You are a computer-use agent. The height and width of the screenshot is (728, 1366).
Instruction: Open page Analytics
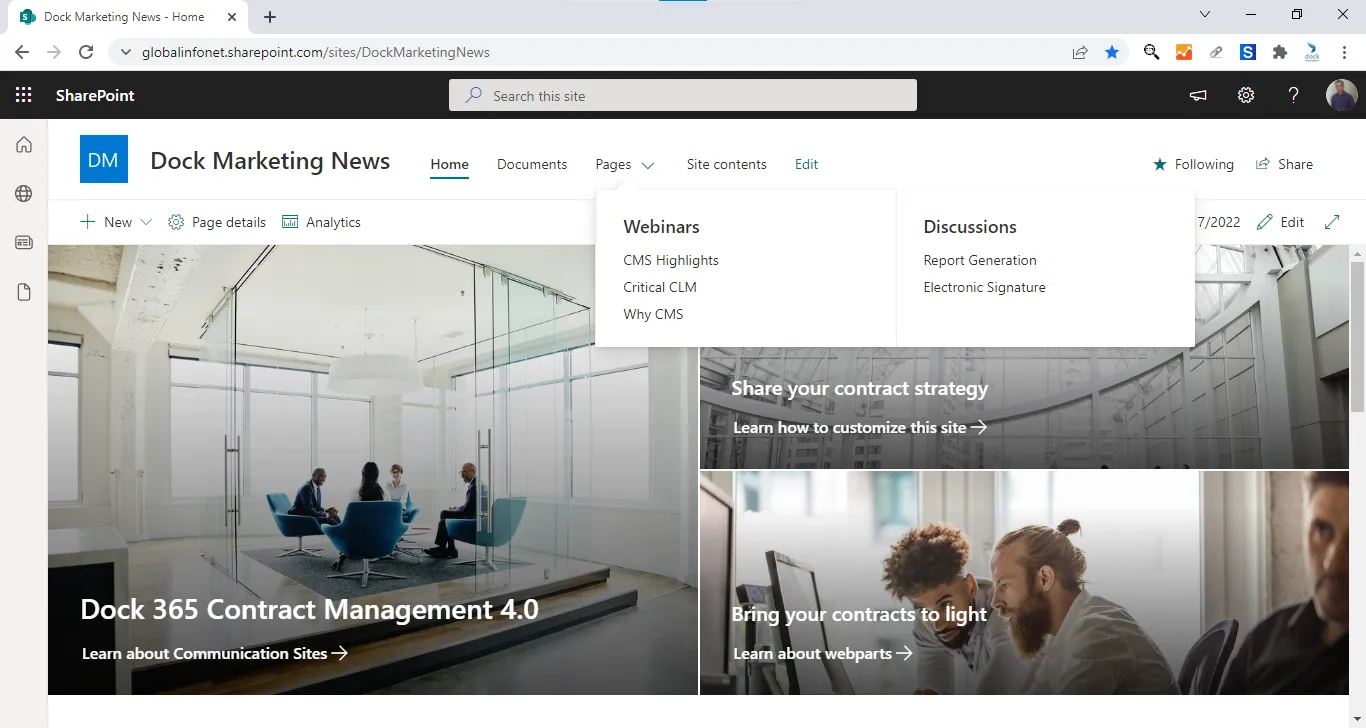coord(321,222)
